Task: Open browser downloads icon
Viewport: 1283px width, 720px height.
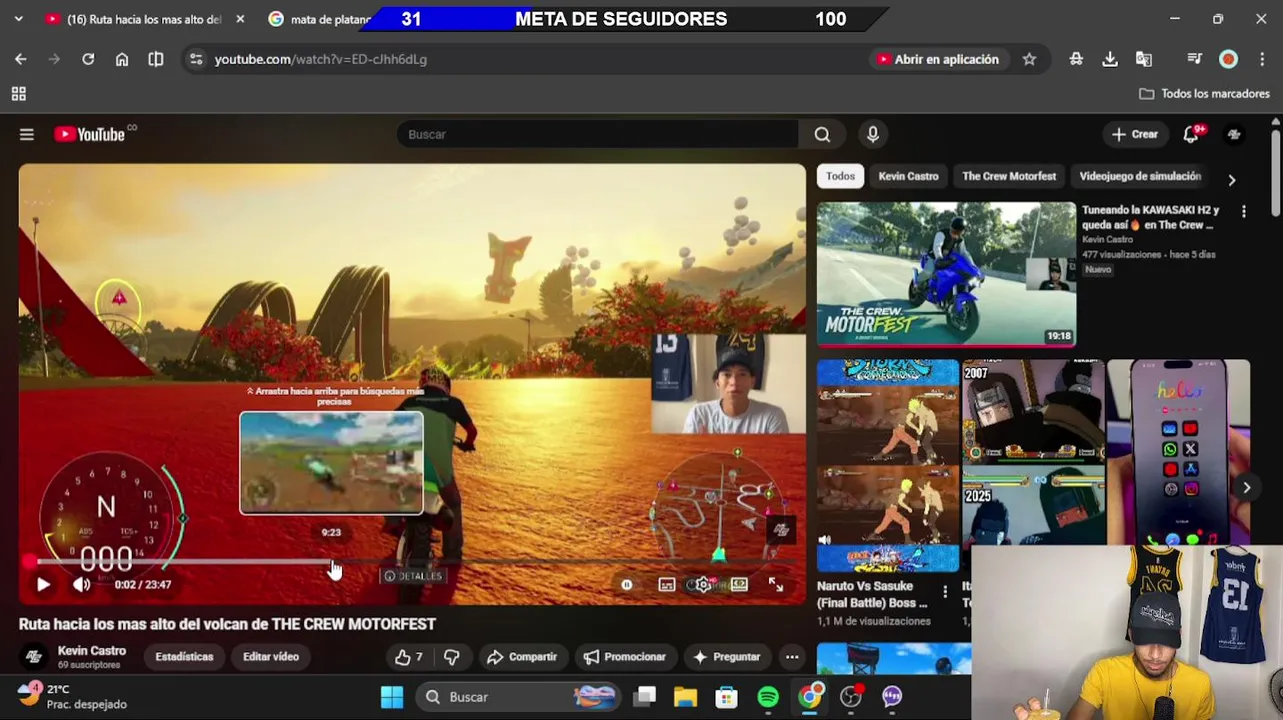Action: click(1110, 59)
